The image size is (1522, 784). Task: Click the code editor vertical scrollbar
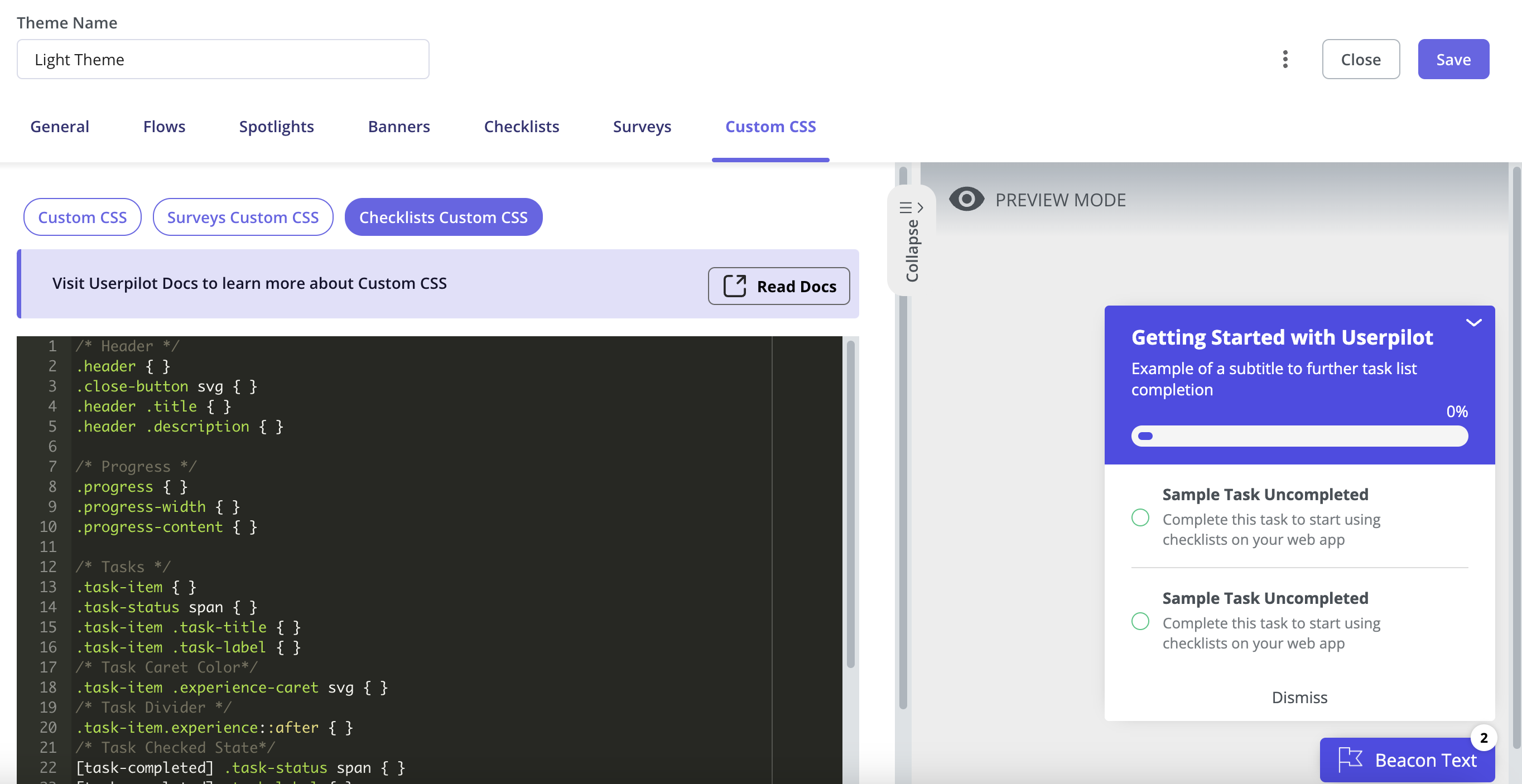tap(851, 505)
